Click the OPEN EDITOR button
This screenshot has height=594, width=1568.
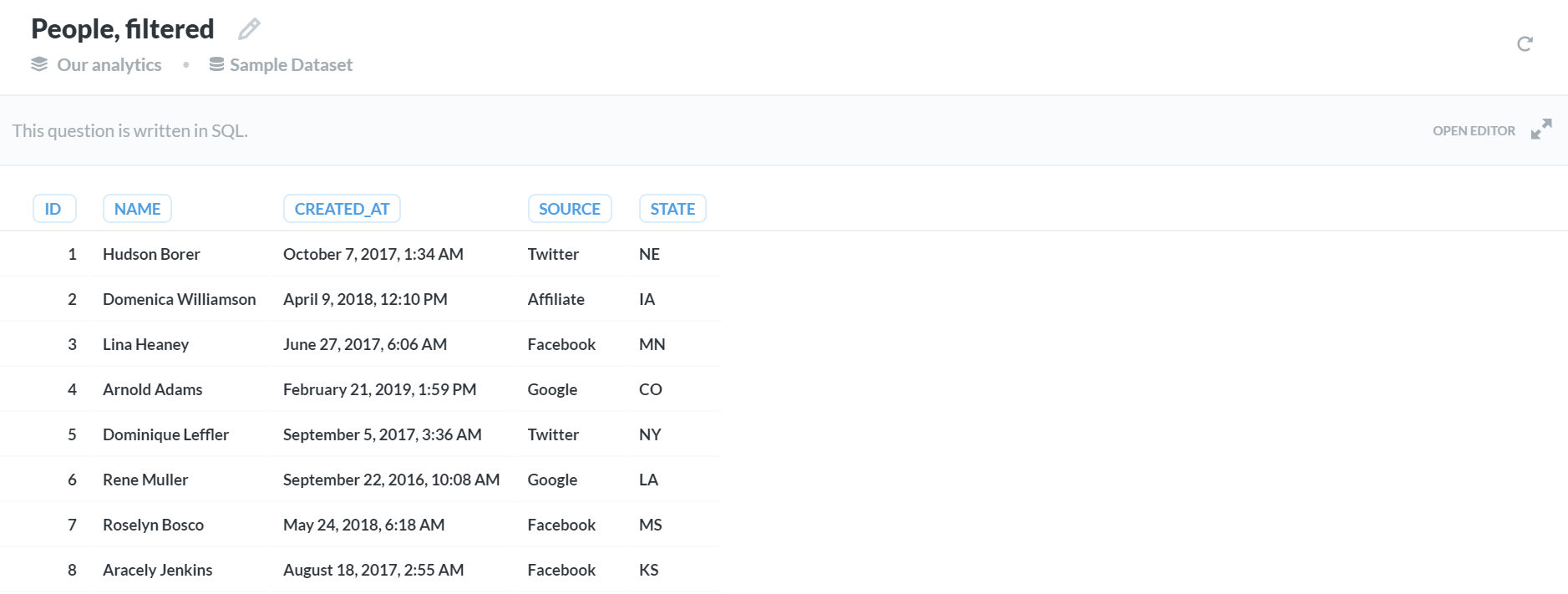coord(1474,130)
